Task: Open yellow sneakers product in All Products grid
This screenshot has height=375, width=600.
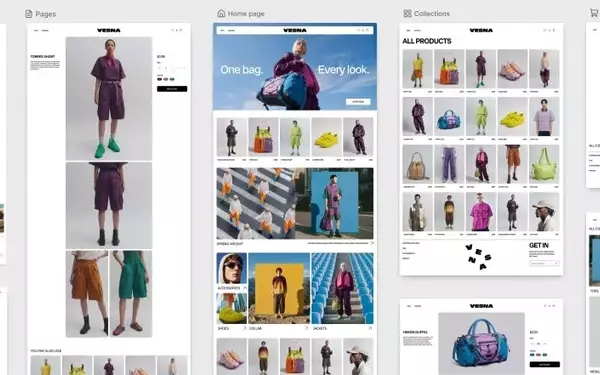Action: tap(512, 117)
